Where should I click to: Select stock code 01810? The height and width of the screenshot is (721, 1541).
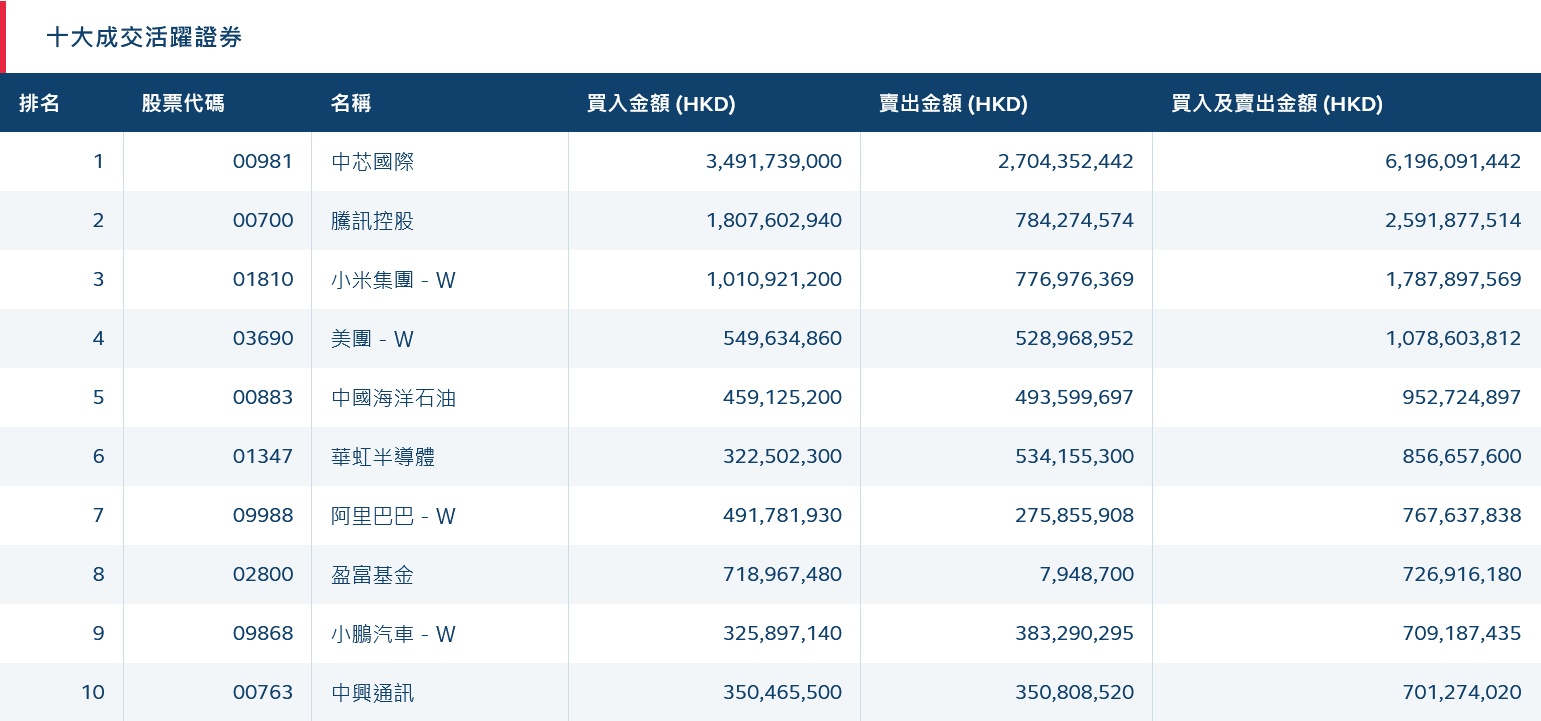click(263, 279)
